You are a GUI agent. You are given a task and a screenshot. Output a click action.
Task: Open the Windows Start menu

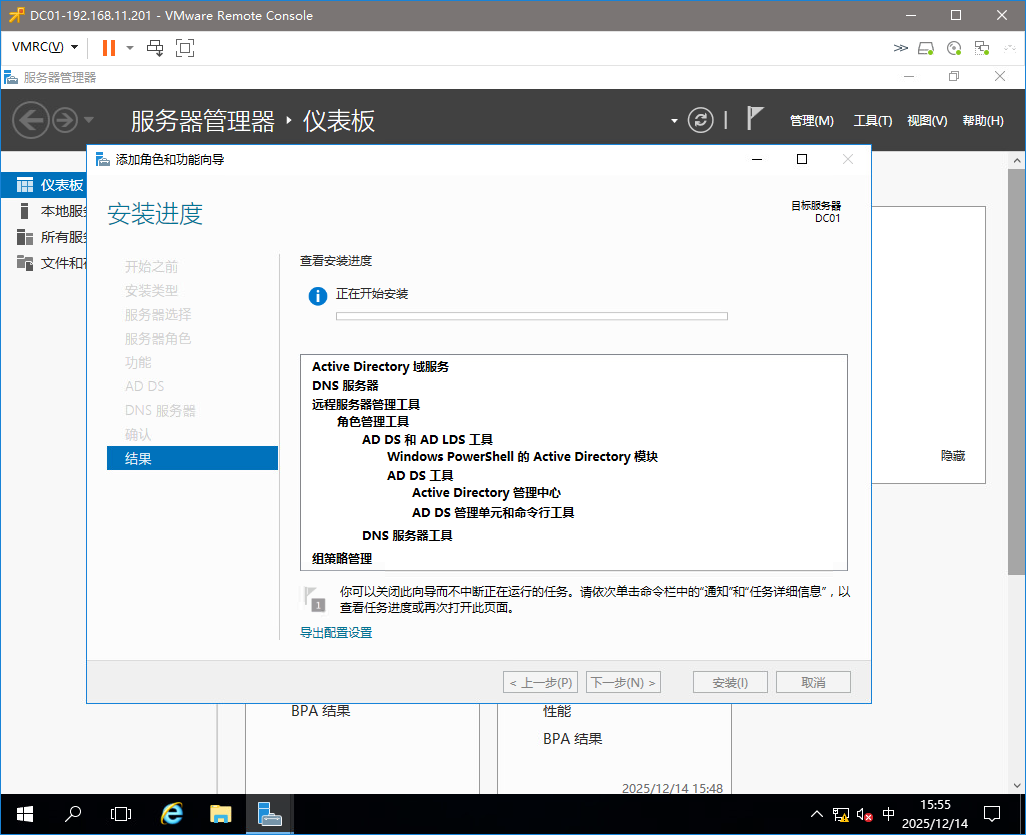coord(24,814)
